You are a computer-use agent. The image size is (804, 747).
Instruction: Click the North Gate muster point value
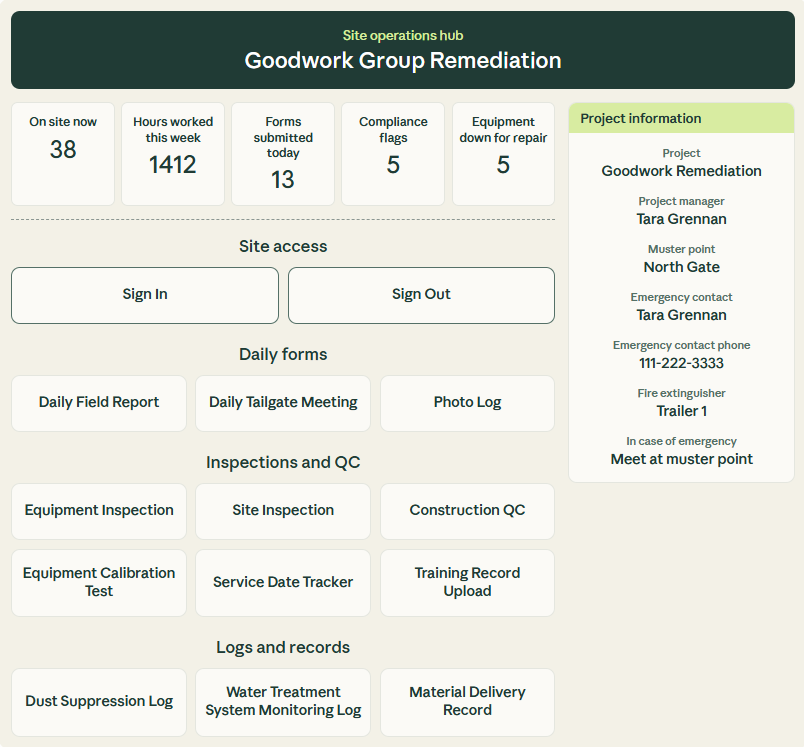[x=681, y=267]
